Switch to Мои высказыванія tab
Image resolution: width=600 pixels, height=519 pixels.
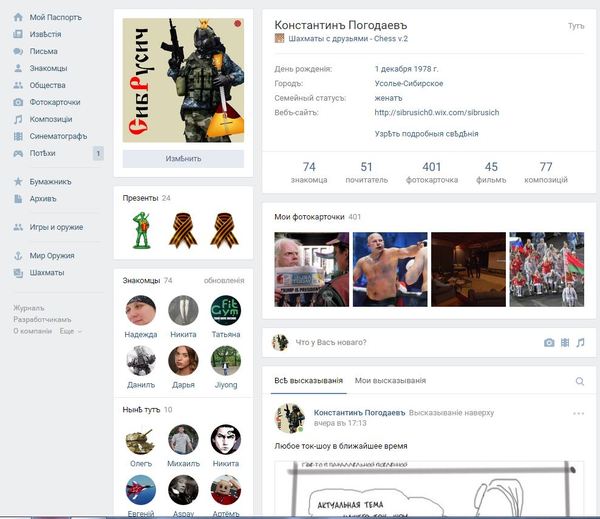pos(390,381)
